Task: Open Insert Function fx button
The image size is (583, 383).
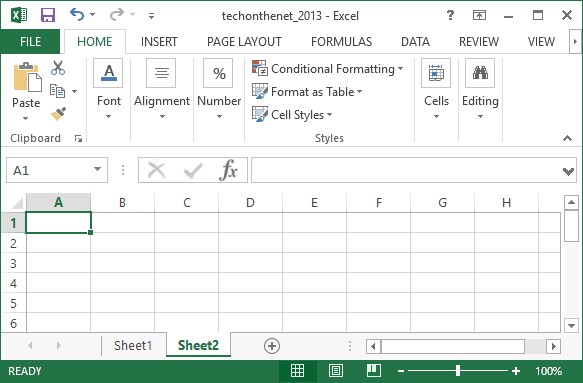Action: 228,170
